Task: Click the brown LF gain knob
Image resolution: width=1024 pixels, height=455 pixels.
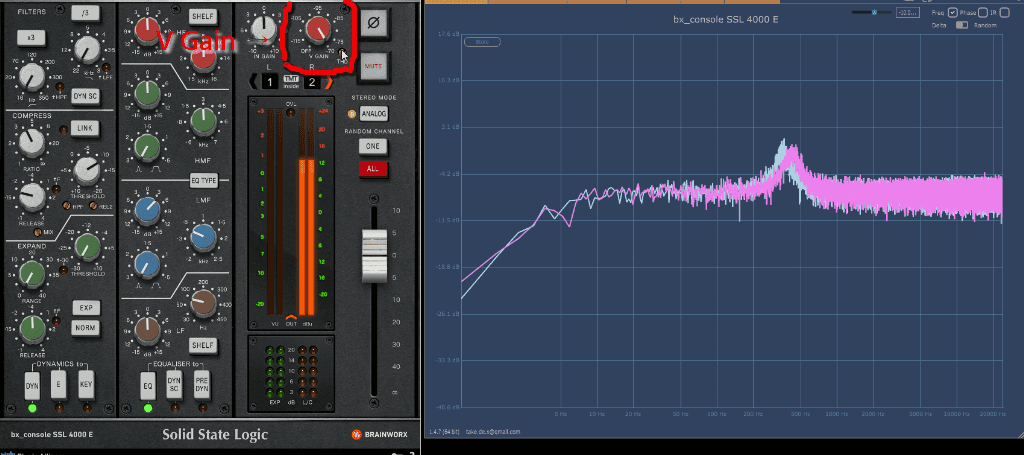Action: coord(147,333)
